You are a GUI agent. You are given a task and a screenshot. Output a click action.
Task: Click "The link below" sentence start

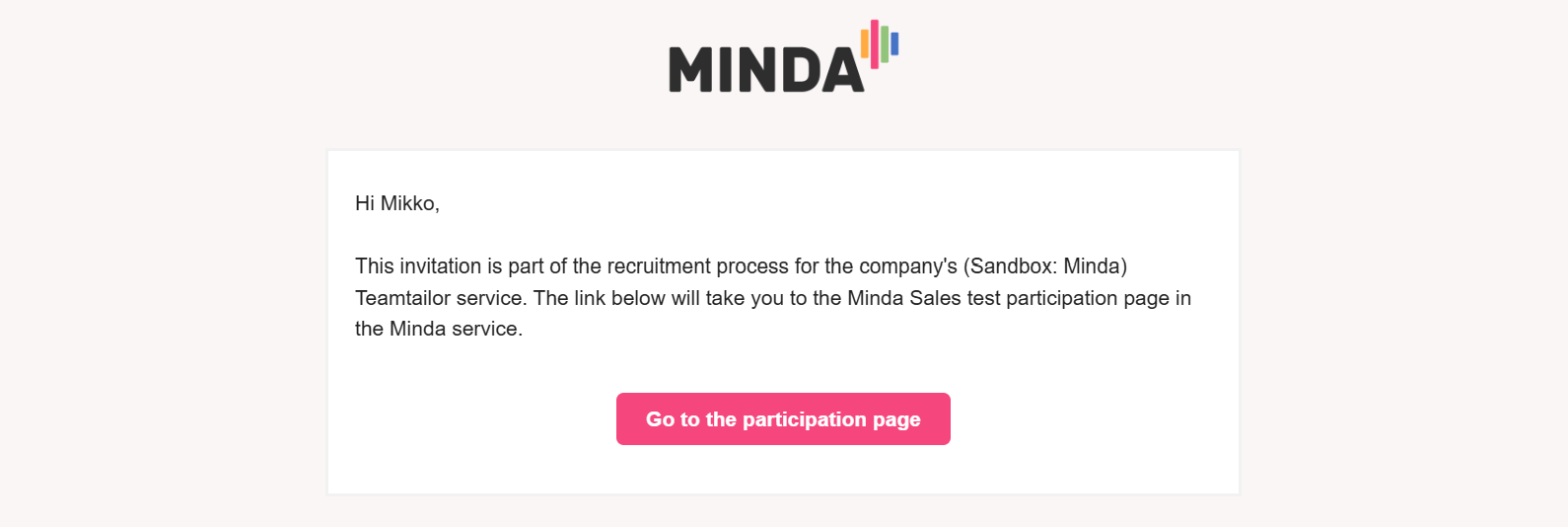[x=600, y=298]
